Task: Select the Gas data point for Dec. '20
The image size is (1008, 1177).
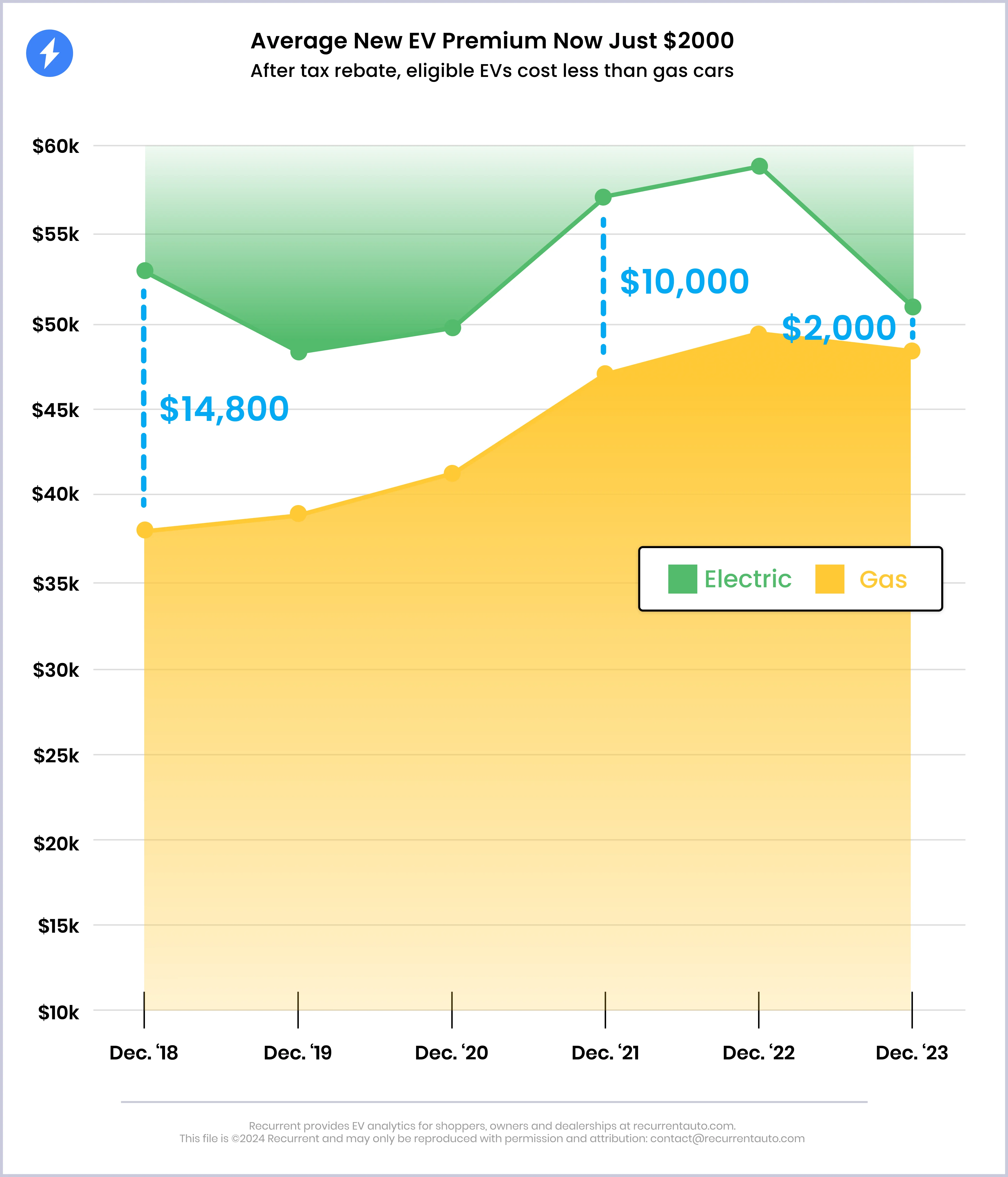Action: (x=452, y=473)
